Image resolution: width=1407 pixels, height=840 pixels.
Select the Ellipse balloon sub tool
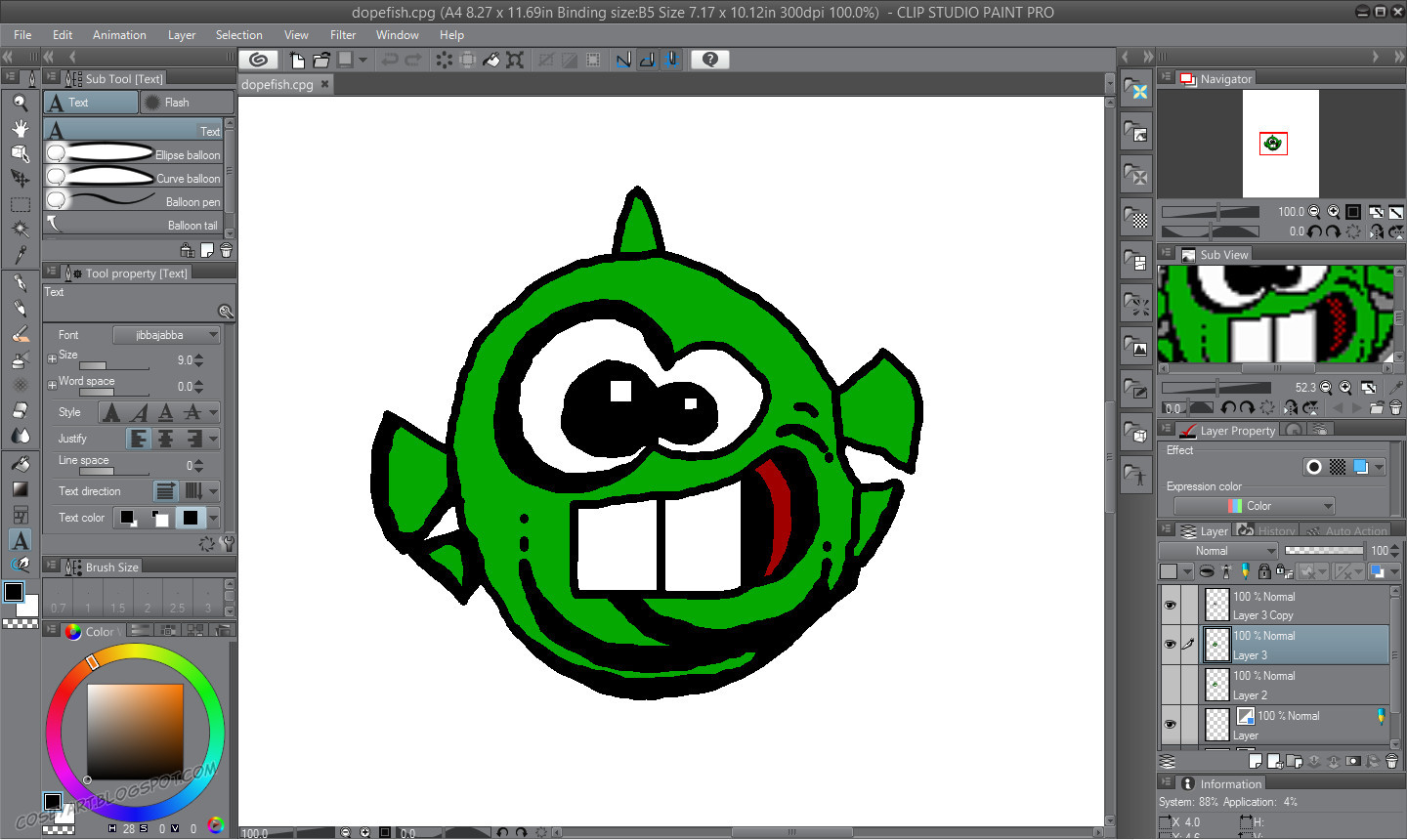click(x=134, y=154)
